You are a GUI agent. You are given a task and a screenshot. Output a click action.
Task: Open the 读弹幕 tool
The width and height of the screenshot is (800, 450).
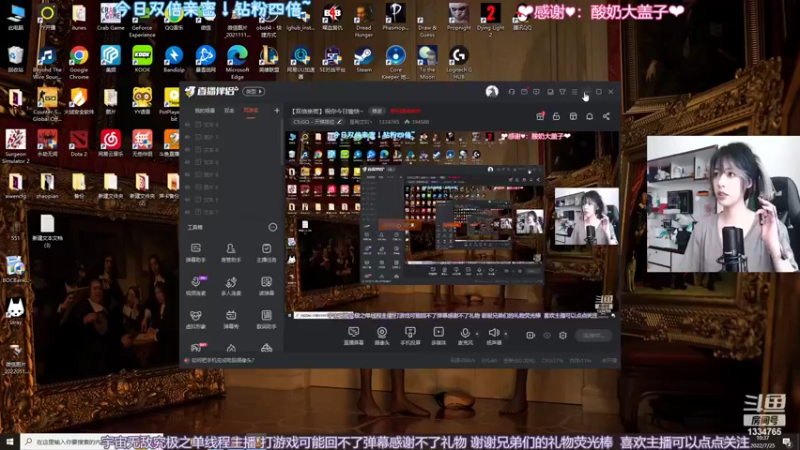266,286
